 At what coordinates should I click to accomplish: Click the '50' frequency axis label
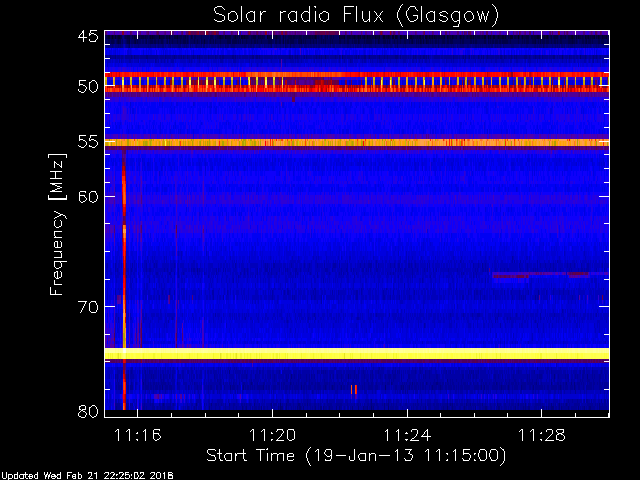tap(88, 87)
